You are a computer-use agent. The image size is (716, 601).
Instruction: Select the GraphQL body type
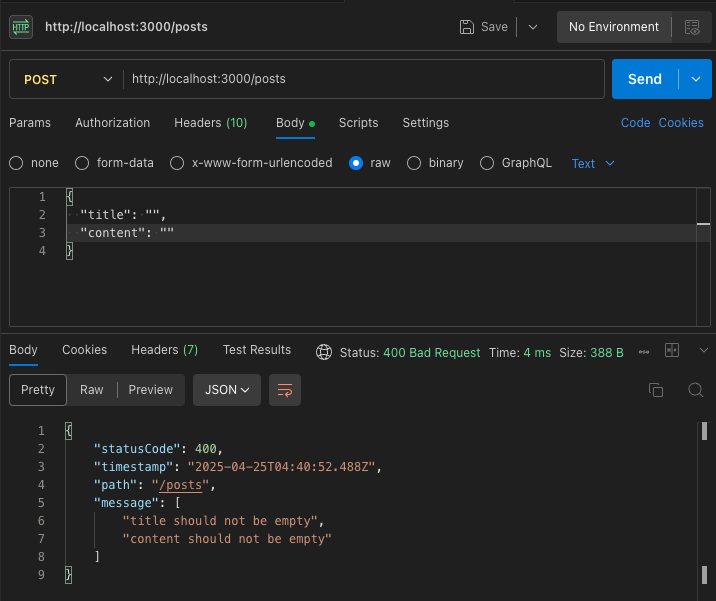[x=487, y=163]
